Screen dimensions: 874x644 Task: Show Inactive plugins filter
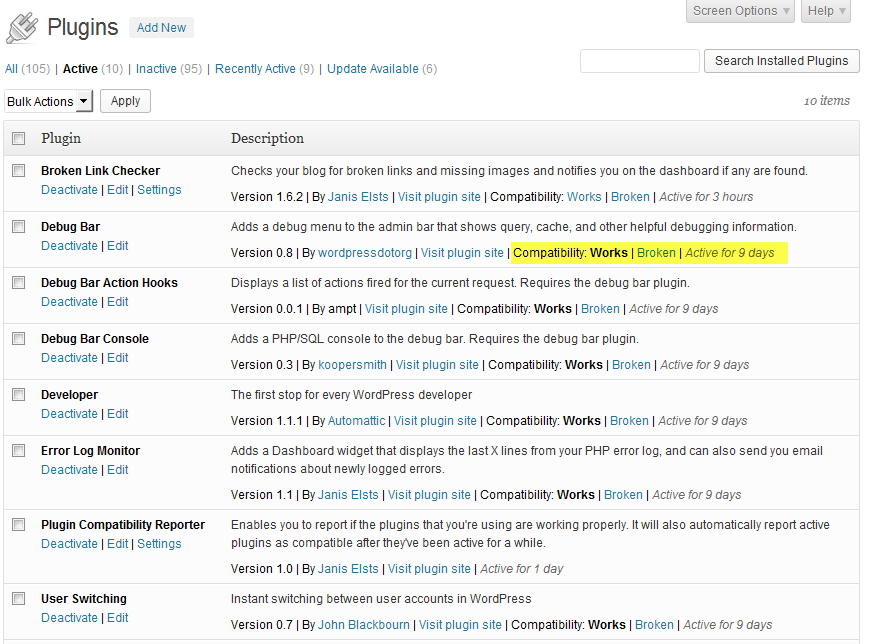pos(156,69)
